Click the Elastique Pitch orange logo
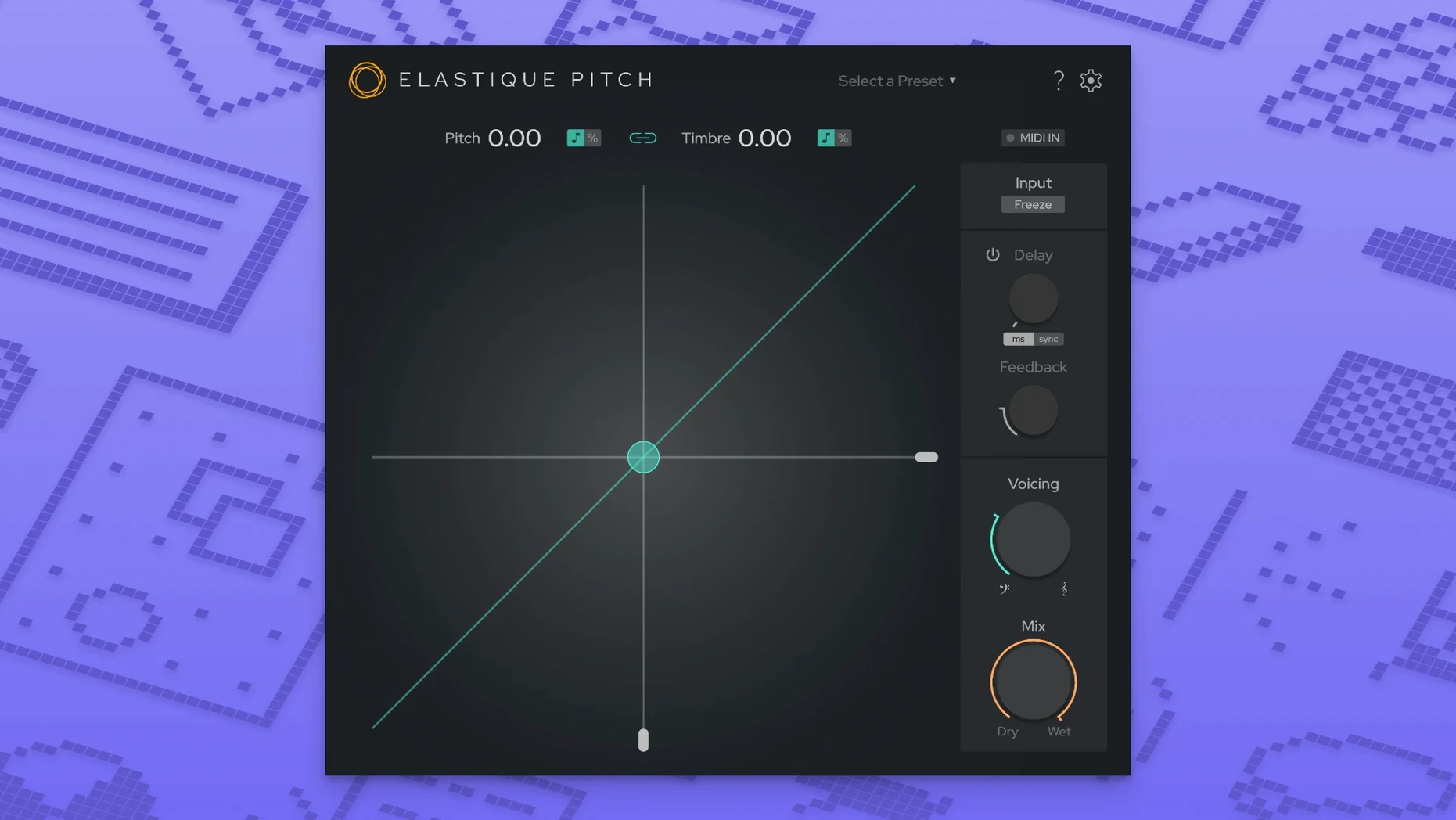The height and width of the screenshot is (820, 1456). [367, 80]
